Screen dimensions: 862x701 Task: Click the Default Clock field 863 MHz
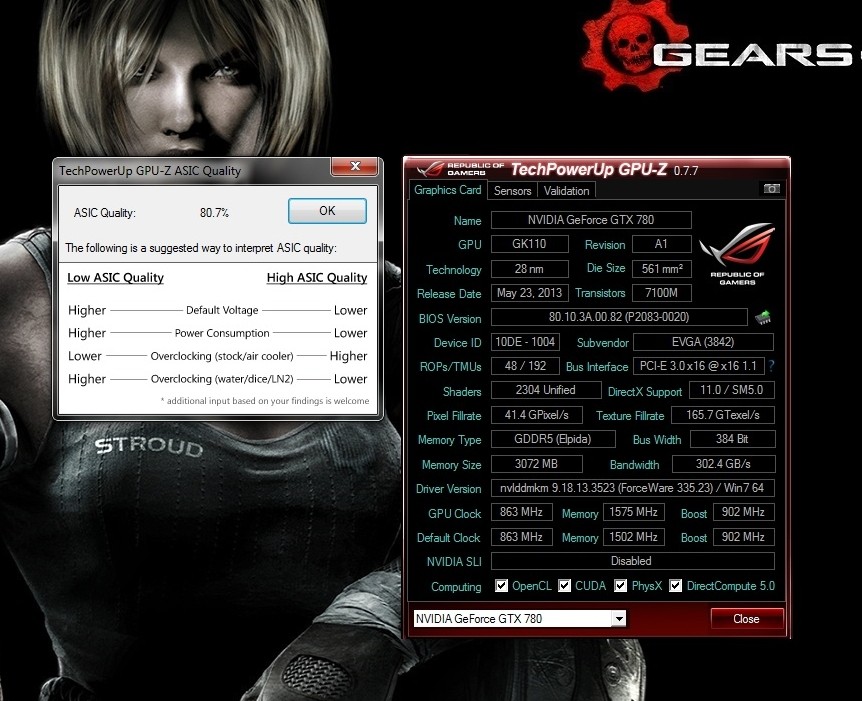pos(522,537)
